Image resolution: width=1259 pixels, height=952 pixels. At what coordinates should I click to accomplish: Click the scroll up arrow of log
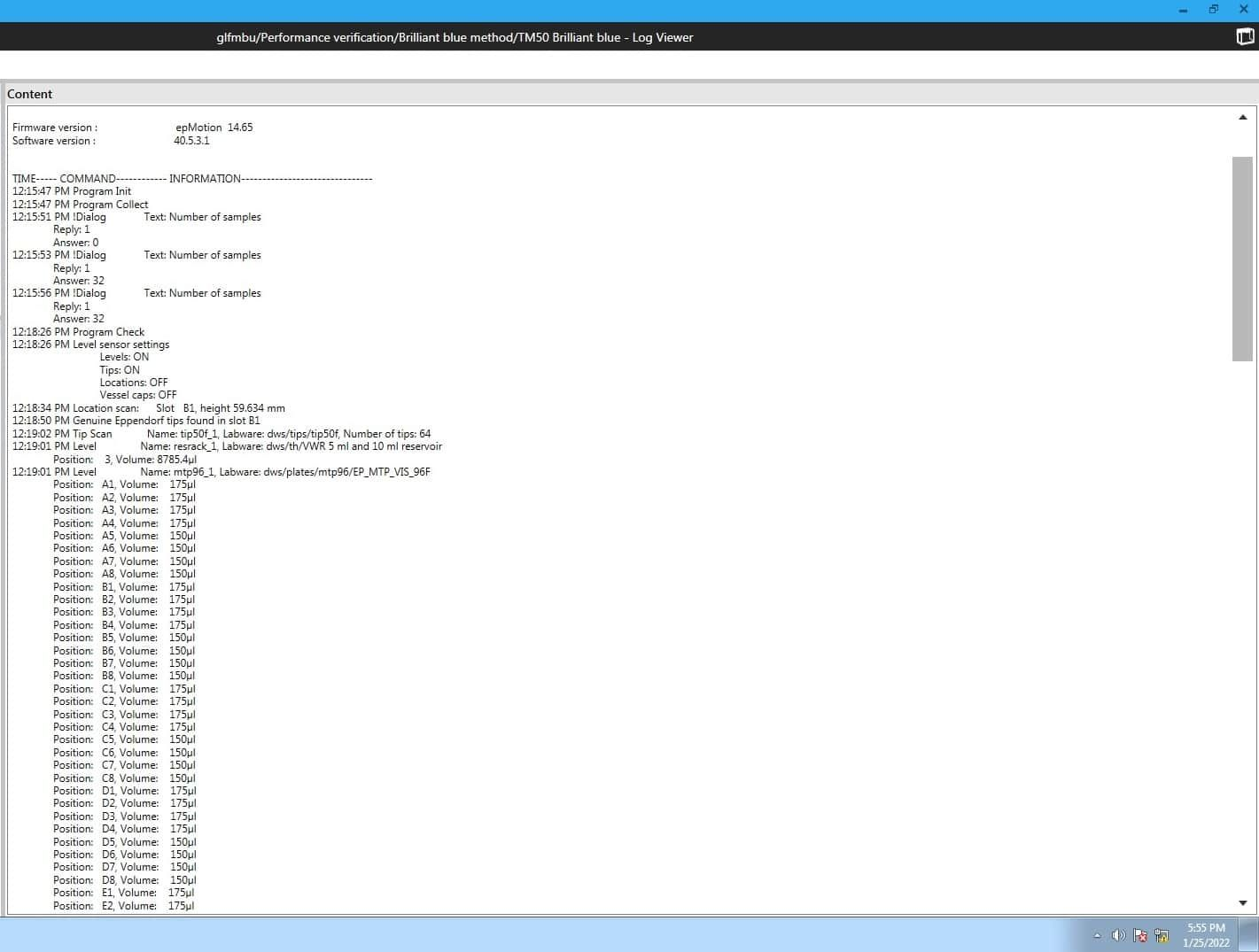click(x=1242, y=117)
